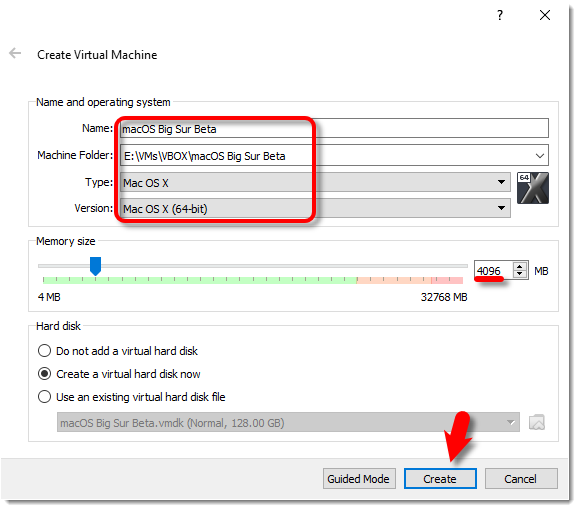Click the Cancel button
Viewport: 579px width, 510px height.
coord(521,479)
